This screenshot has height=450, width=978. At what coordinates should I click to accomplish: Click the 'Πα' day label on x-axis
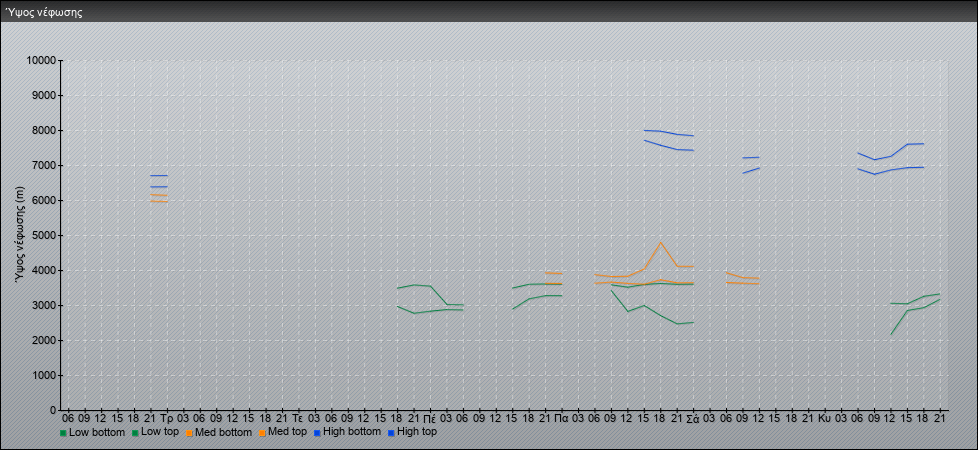click(x=561, y=418)
